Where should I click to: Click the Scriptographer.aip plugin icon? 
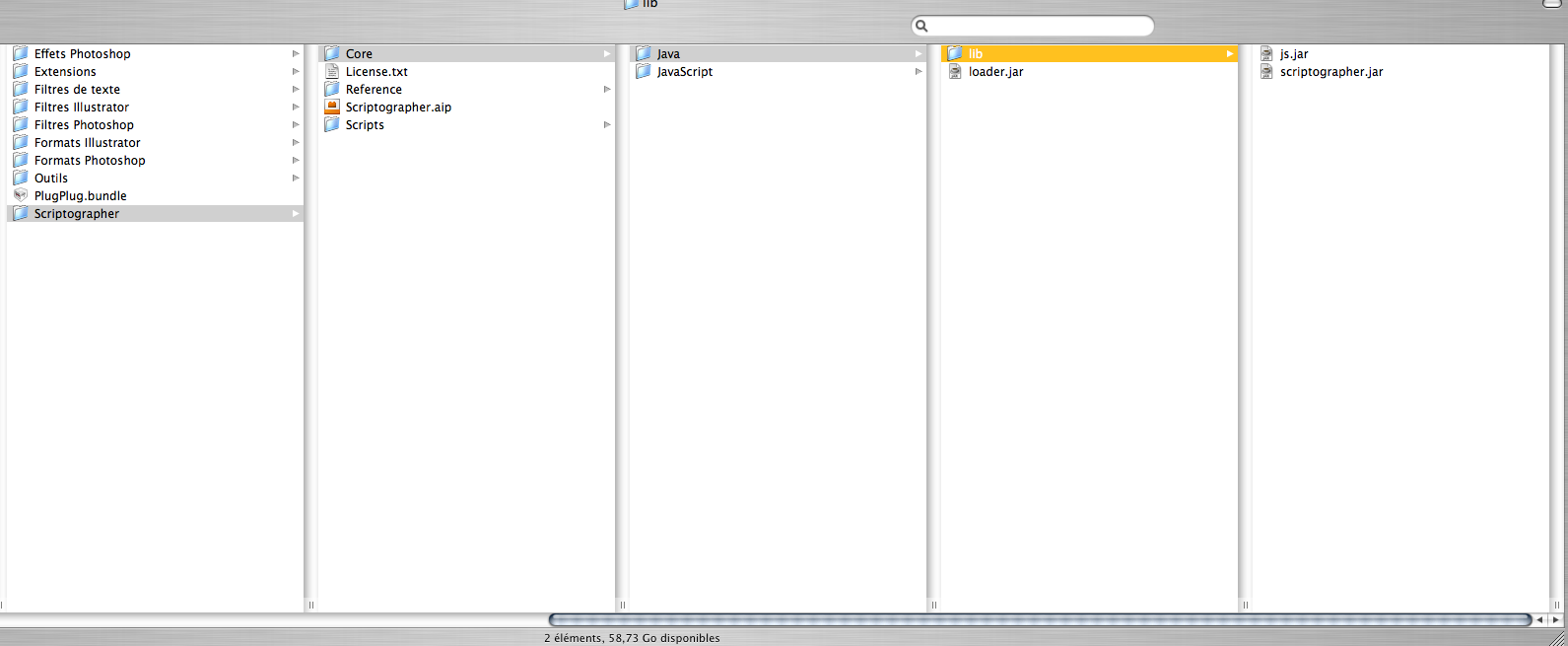pos(332,107)
